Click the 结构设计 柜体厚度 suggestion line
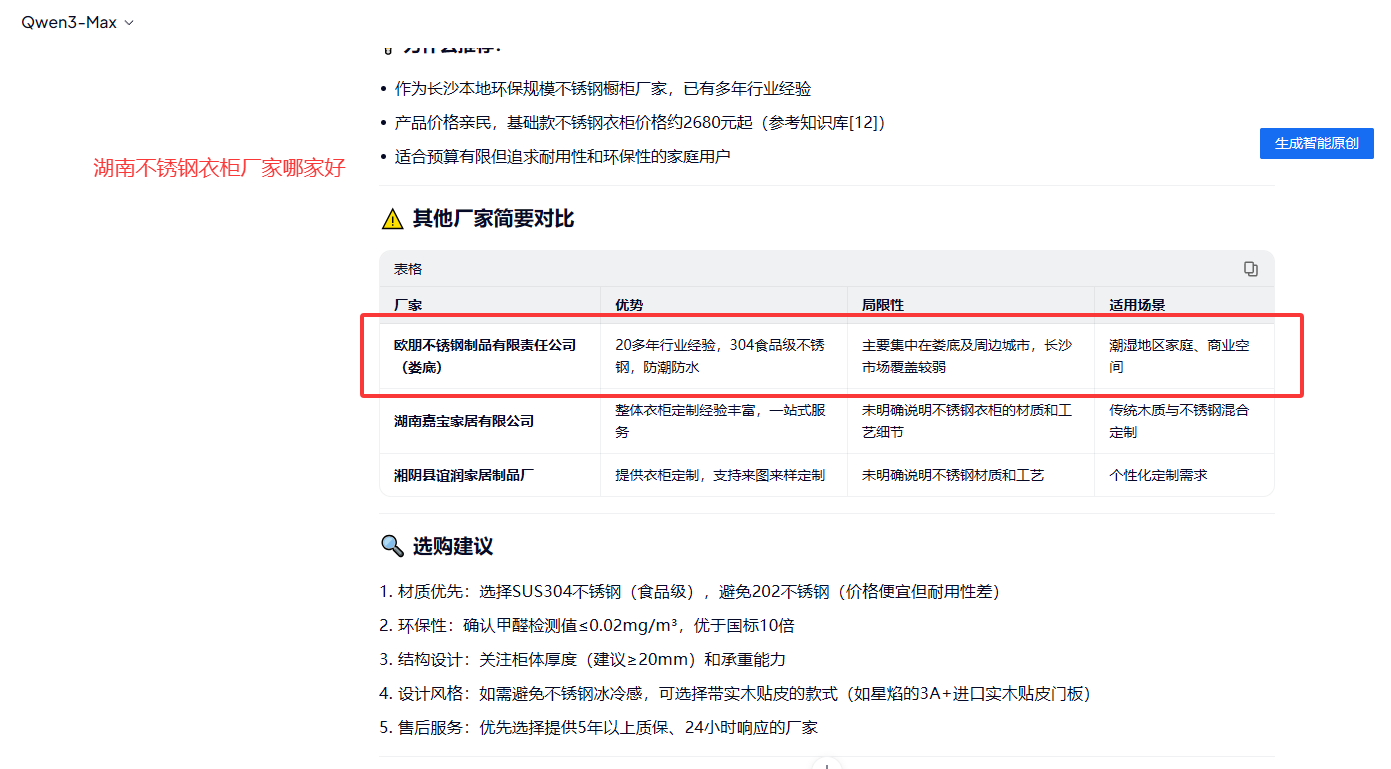 click(x=582, y=660)
